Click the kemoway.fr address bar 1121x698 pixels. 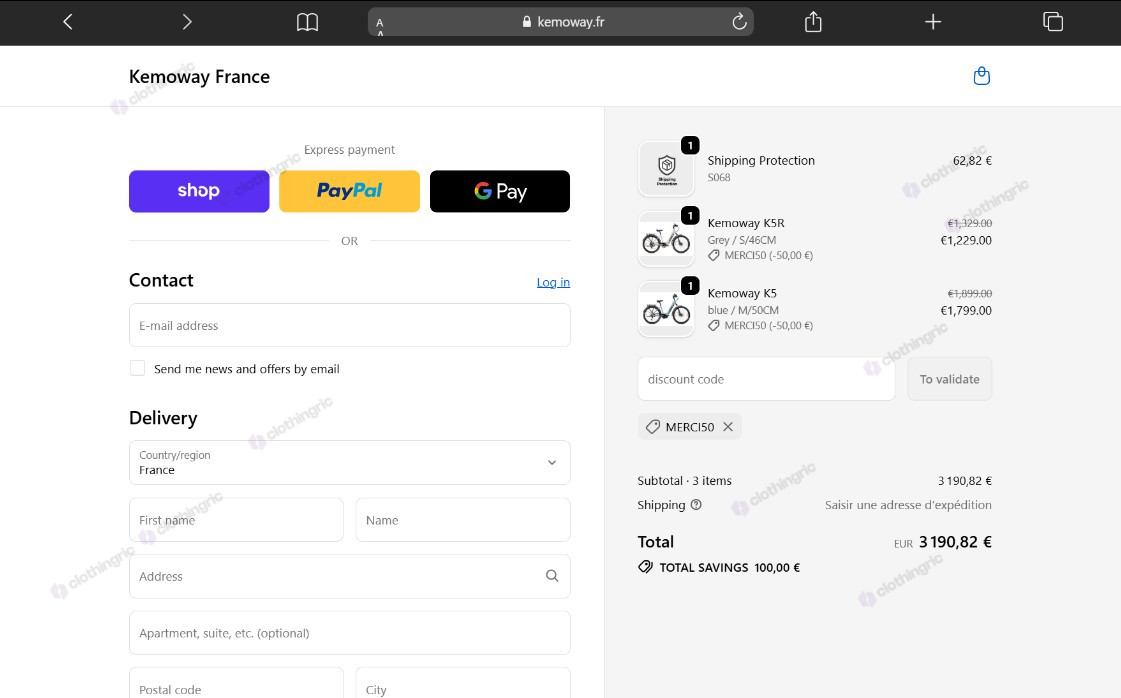click(x=560, y=22)
